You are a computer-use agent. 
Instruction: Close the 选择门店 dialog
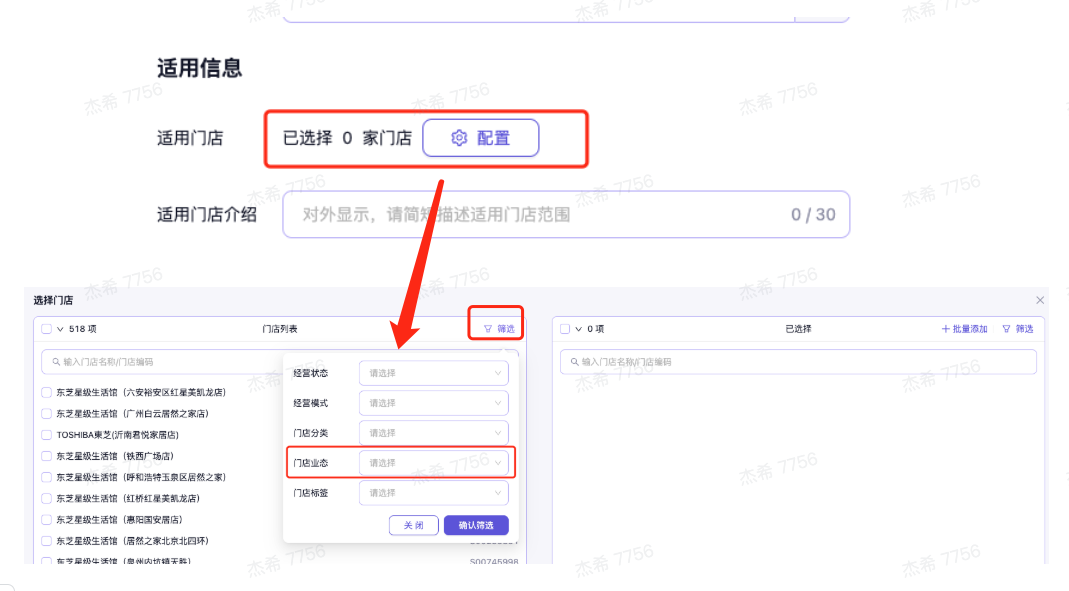click(1040, 300)
